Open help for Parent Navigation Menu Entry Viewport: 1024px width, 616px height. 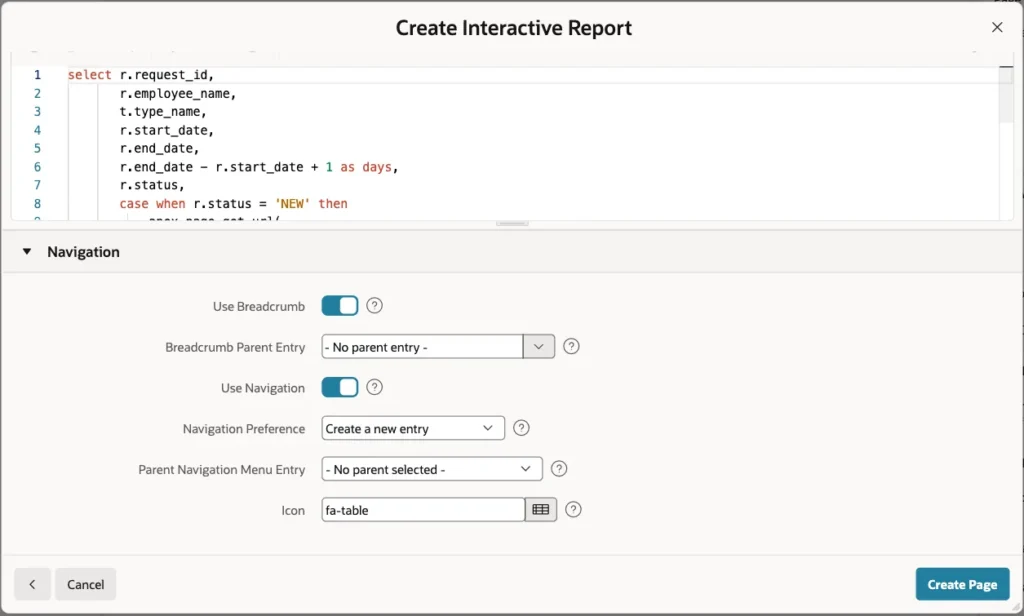point(559,468)
